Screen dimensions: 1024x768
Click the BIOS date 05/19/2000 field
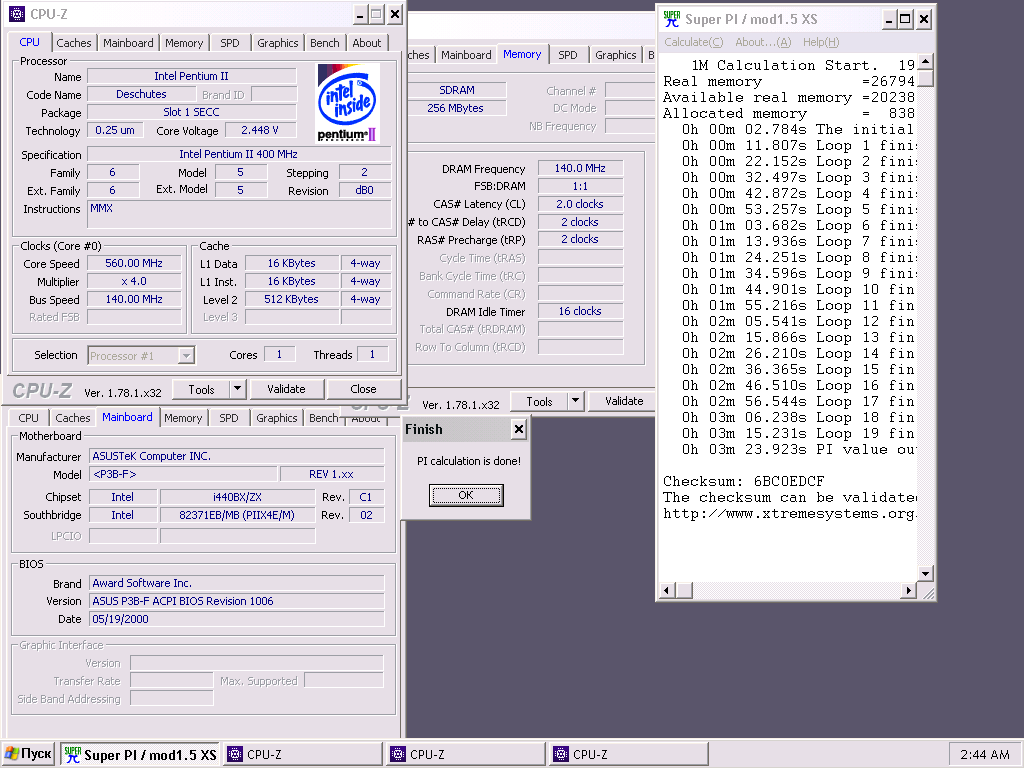click(x=236, y=619)
